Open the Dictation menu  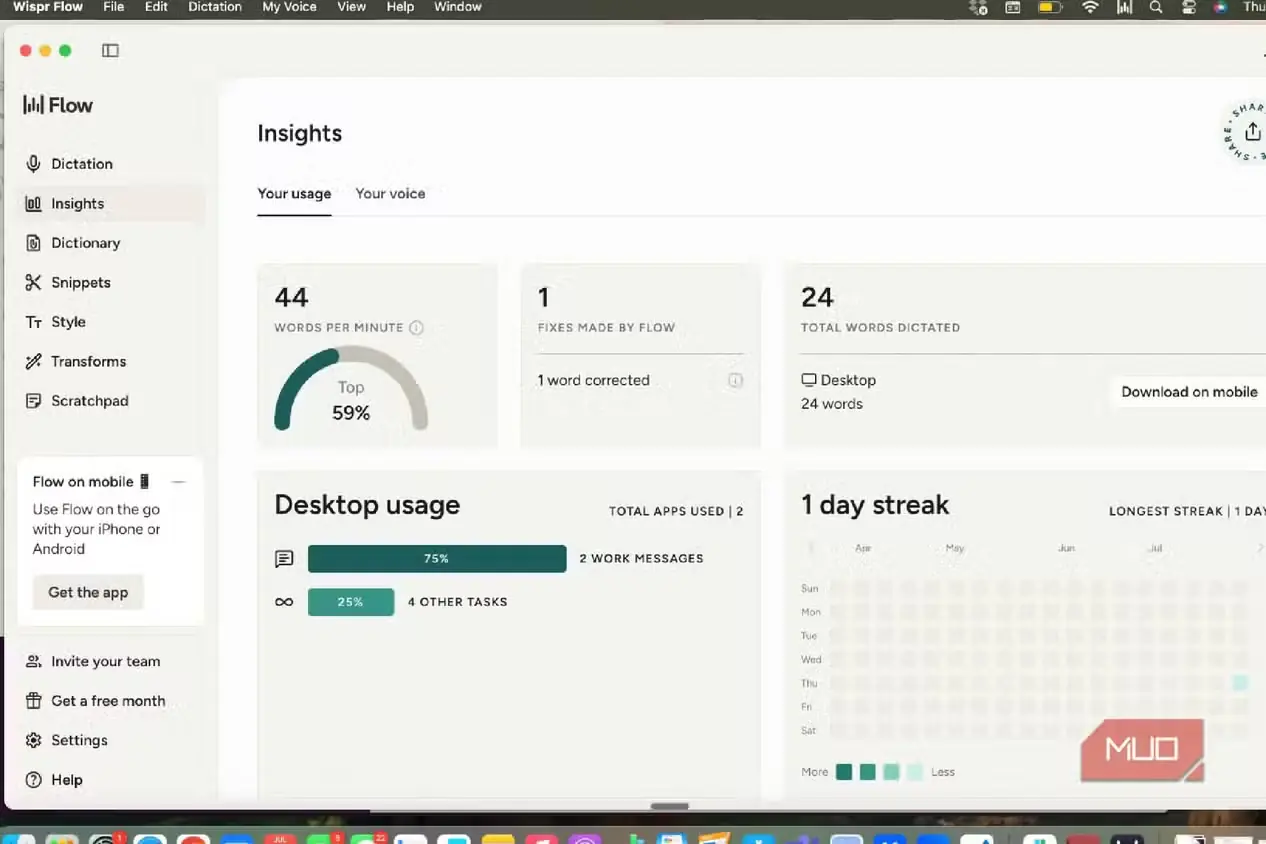215,7
